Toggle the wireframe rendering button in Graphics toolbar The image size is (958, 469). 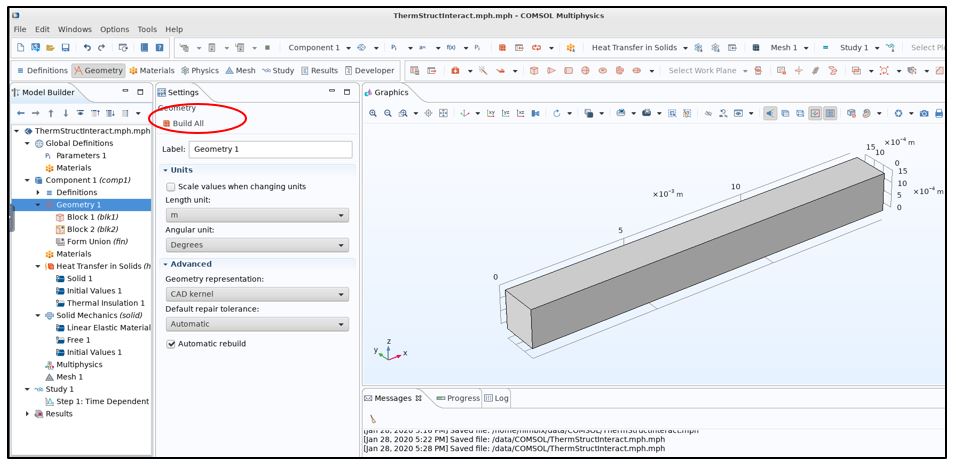pyautogui.click(x=800, y=114)
